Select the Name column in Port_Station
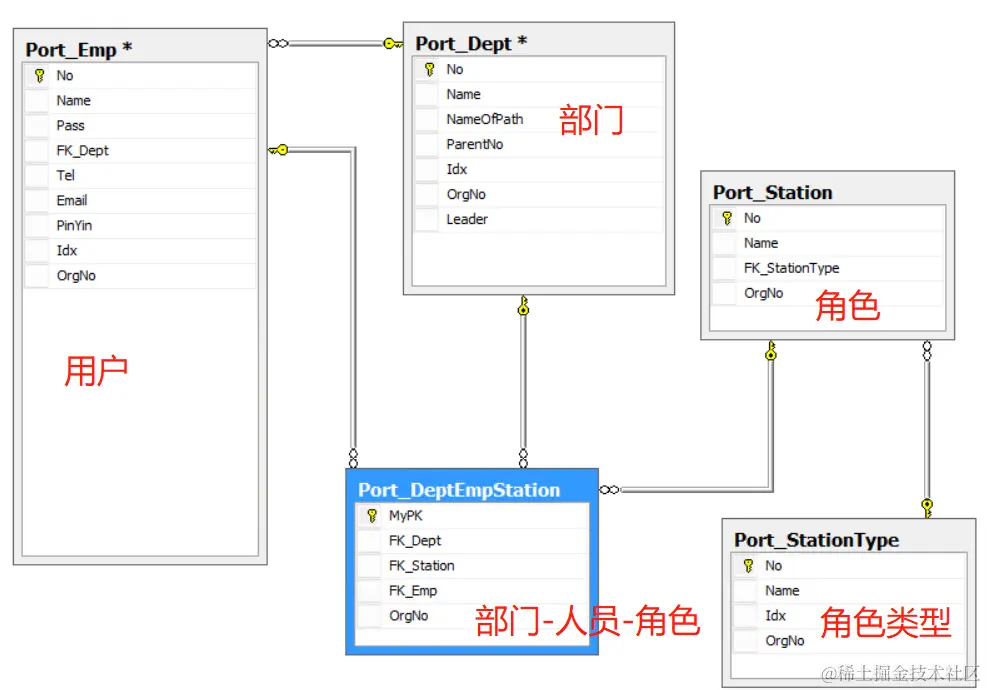This screenshot has width=987, height=690. coord(828,243)
